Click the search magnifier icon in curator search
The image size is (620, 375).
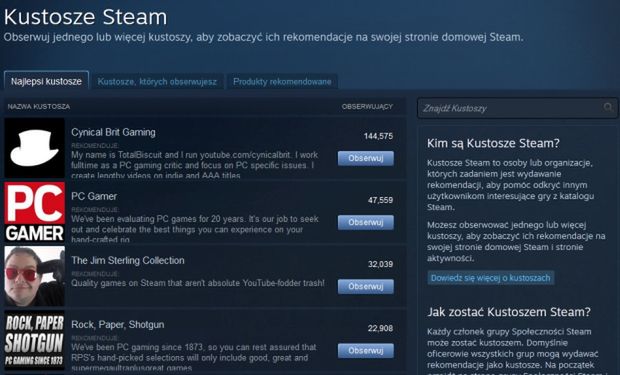[608, 107]
